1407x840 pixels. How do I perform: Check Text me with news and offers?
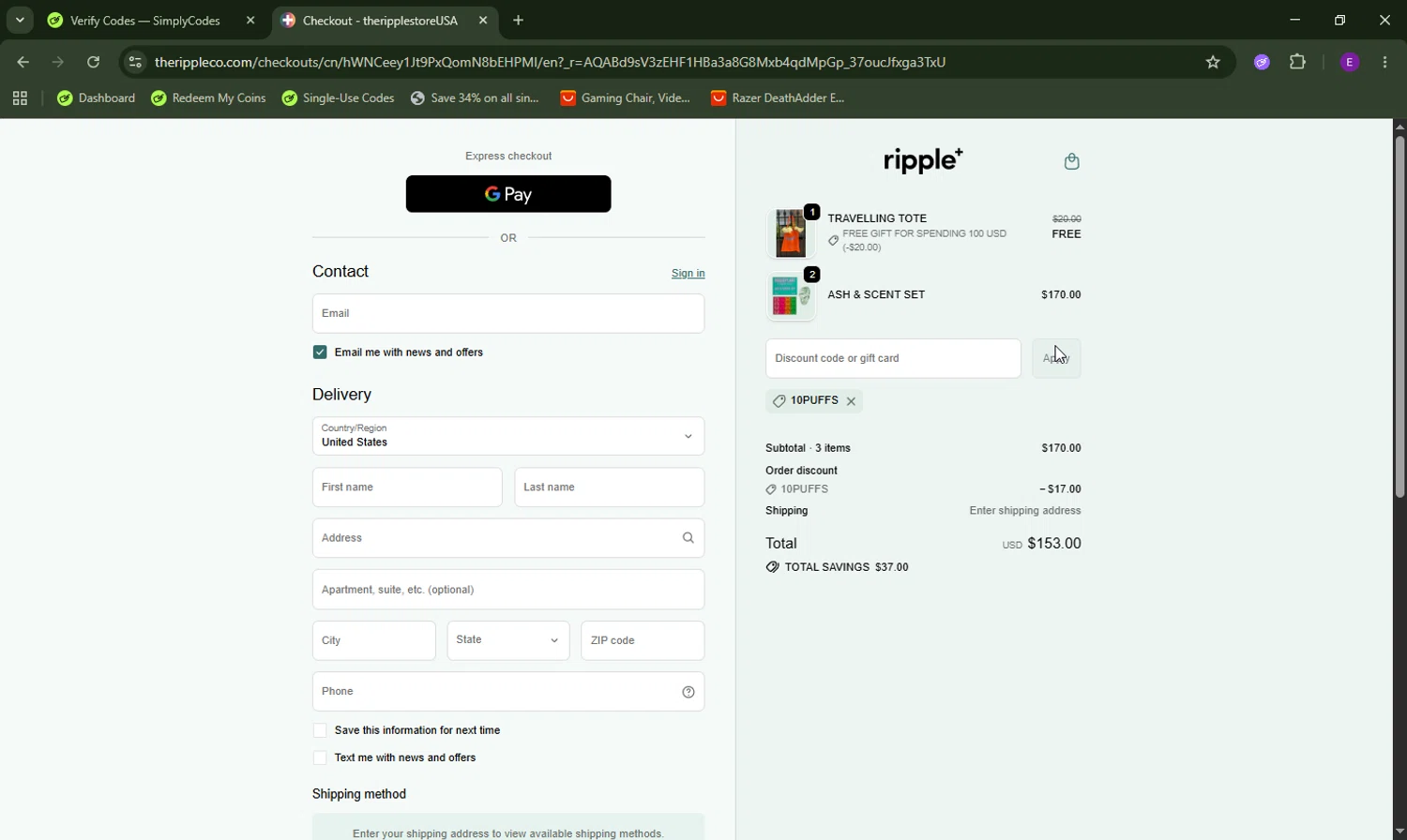(320, 758)
